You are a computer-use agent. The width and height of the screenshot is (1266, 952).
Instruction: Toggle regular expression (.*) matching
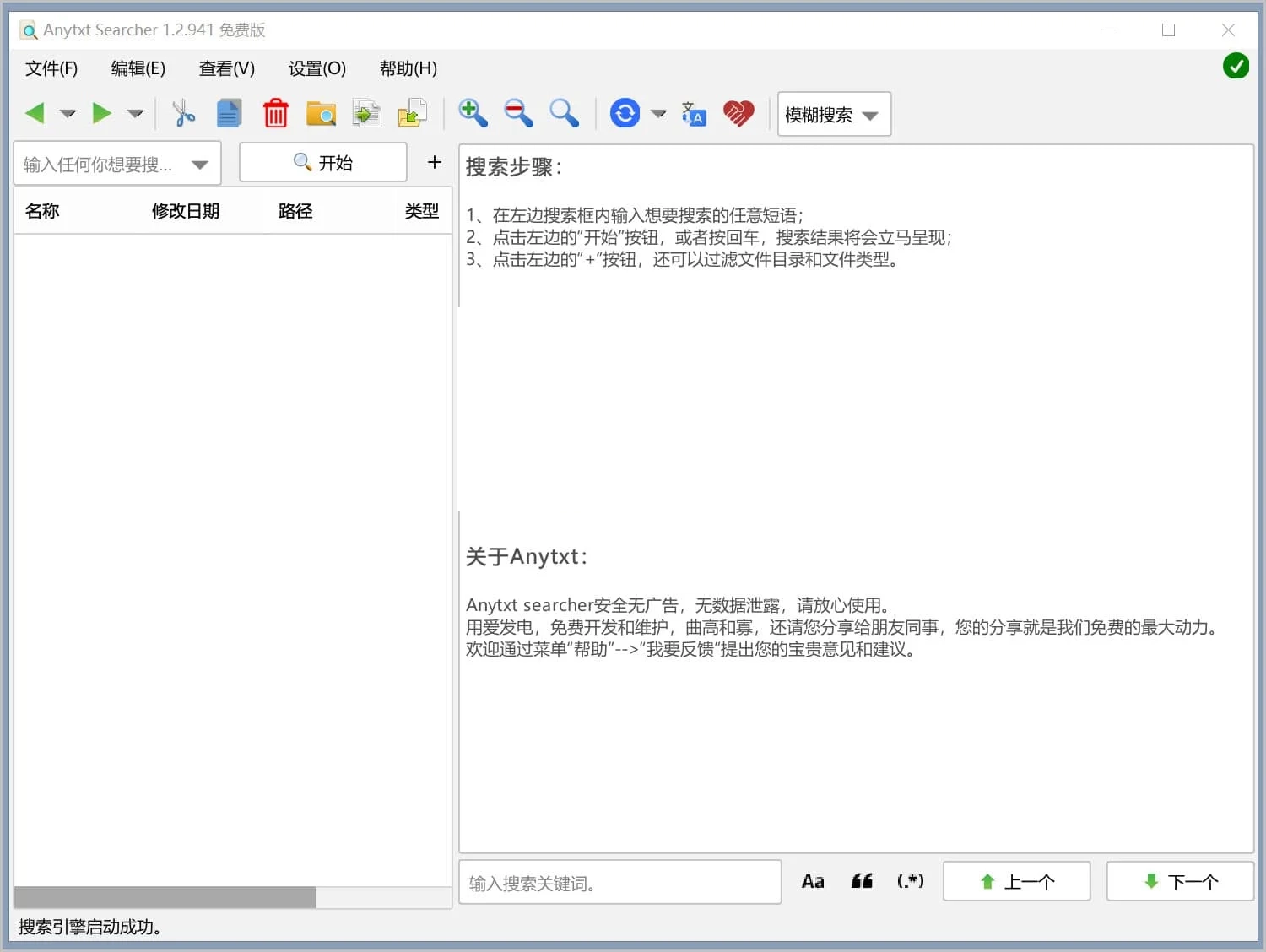pos(910,882)
